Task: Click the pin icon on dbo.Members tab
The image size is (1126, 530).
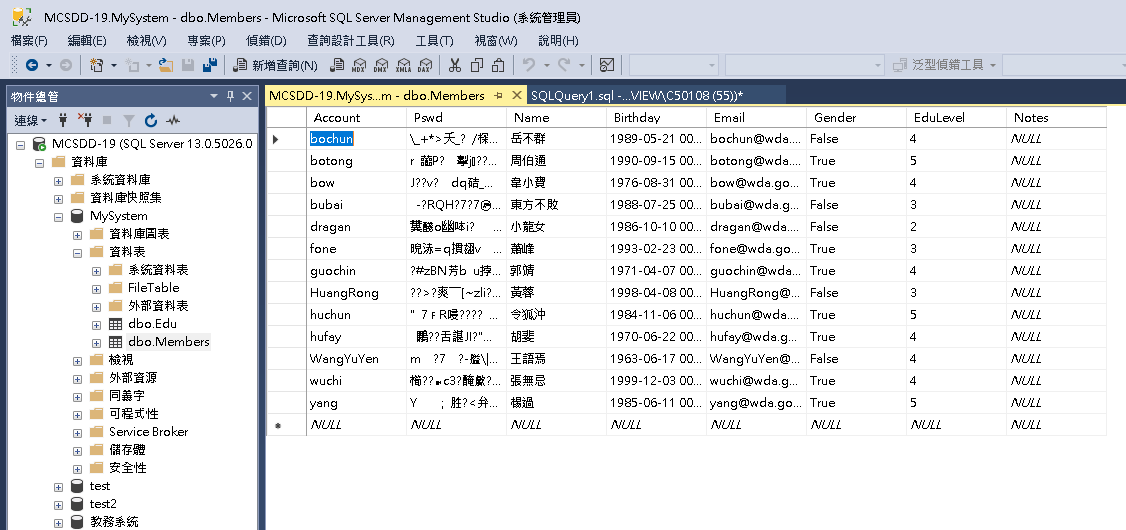Action: (498, 96)
